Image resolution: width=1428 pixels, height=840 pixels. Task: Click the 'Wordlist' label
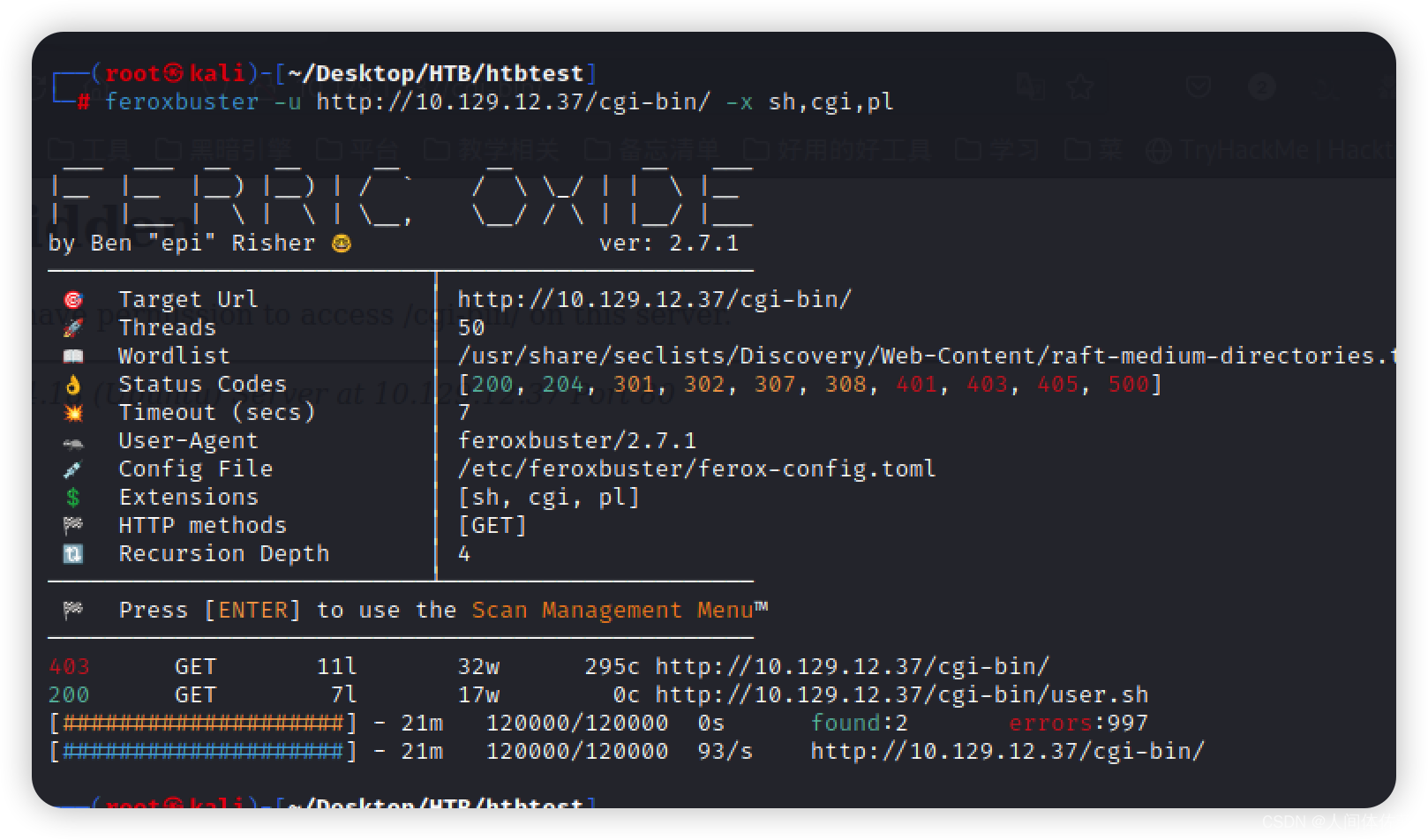pyautogui.click(x=175, y=356)
